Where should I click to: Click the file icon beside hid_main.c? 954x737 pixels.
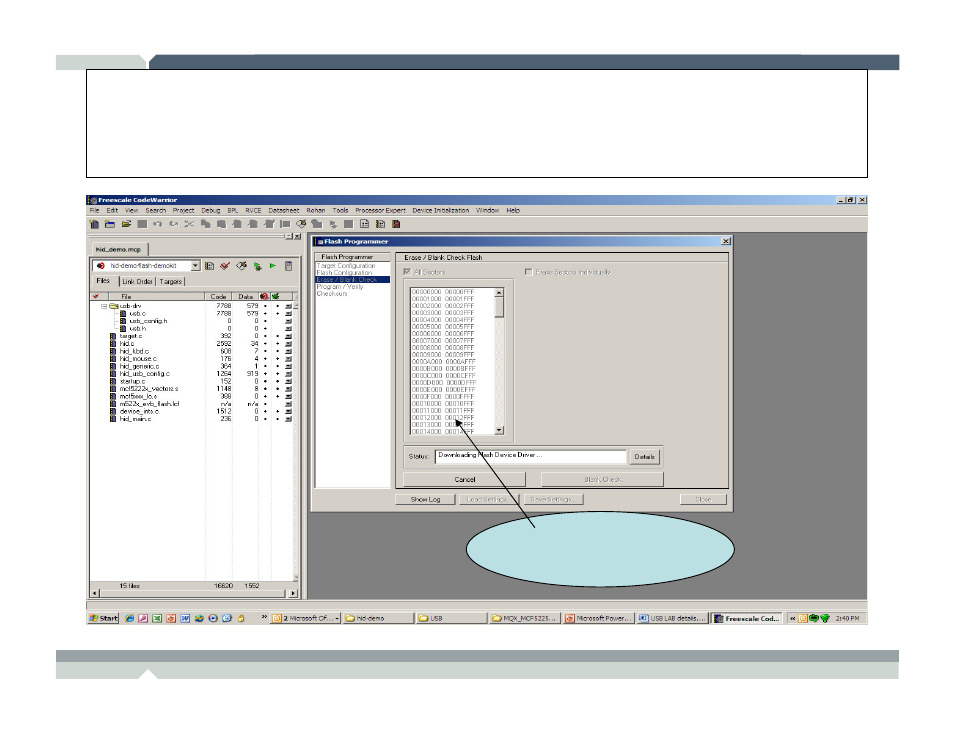point(113,419)
